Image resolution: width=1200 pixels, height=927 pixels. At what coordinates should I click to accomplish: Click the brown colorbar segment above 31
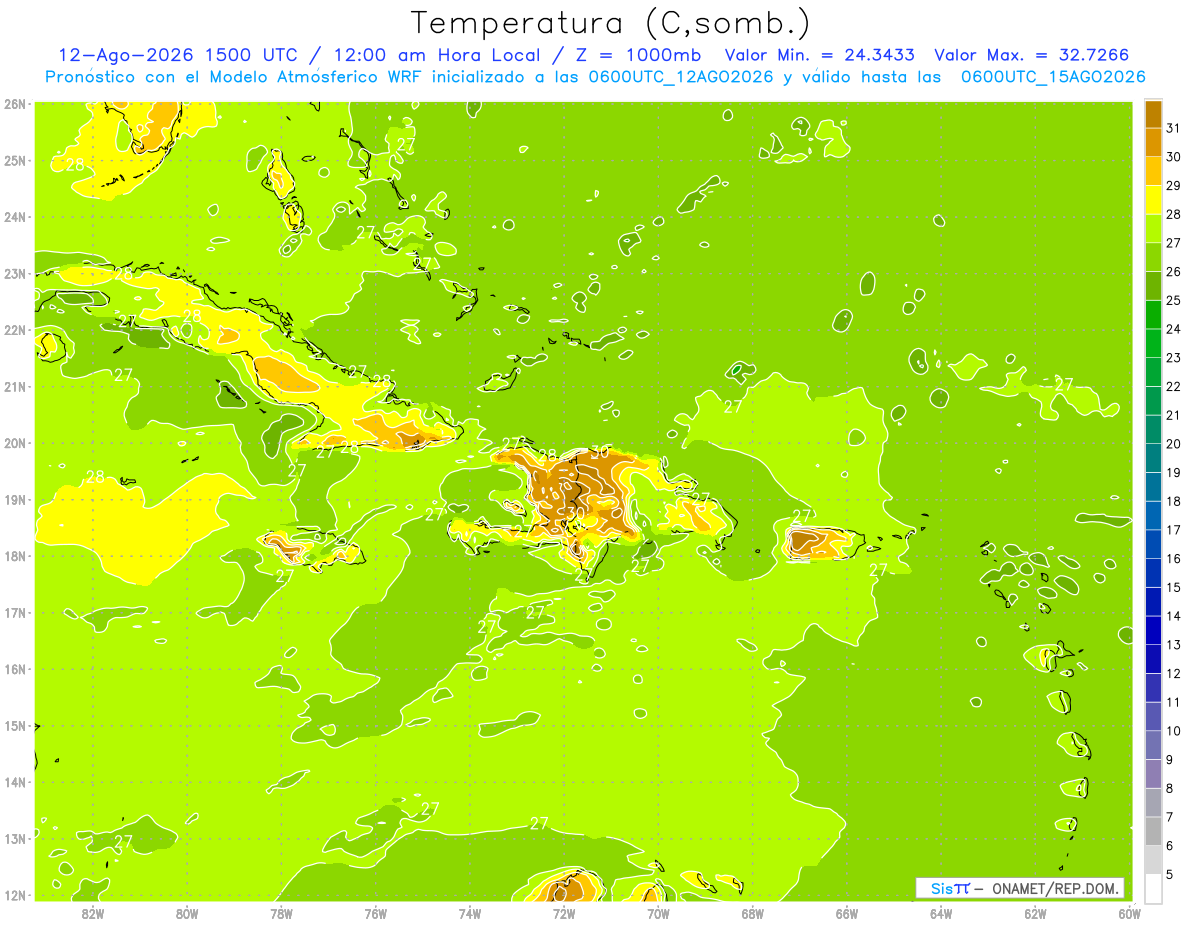click(x=1153, y=115)
